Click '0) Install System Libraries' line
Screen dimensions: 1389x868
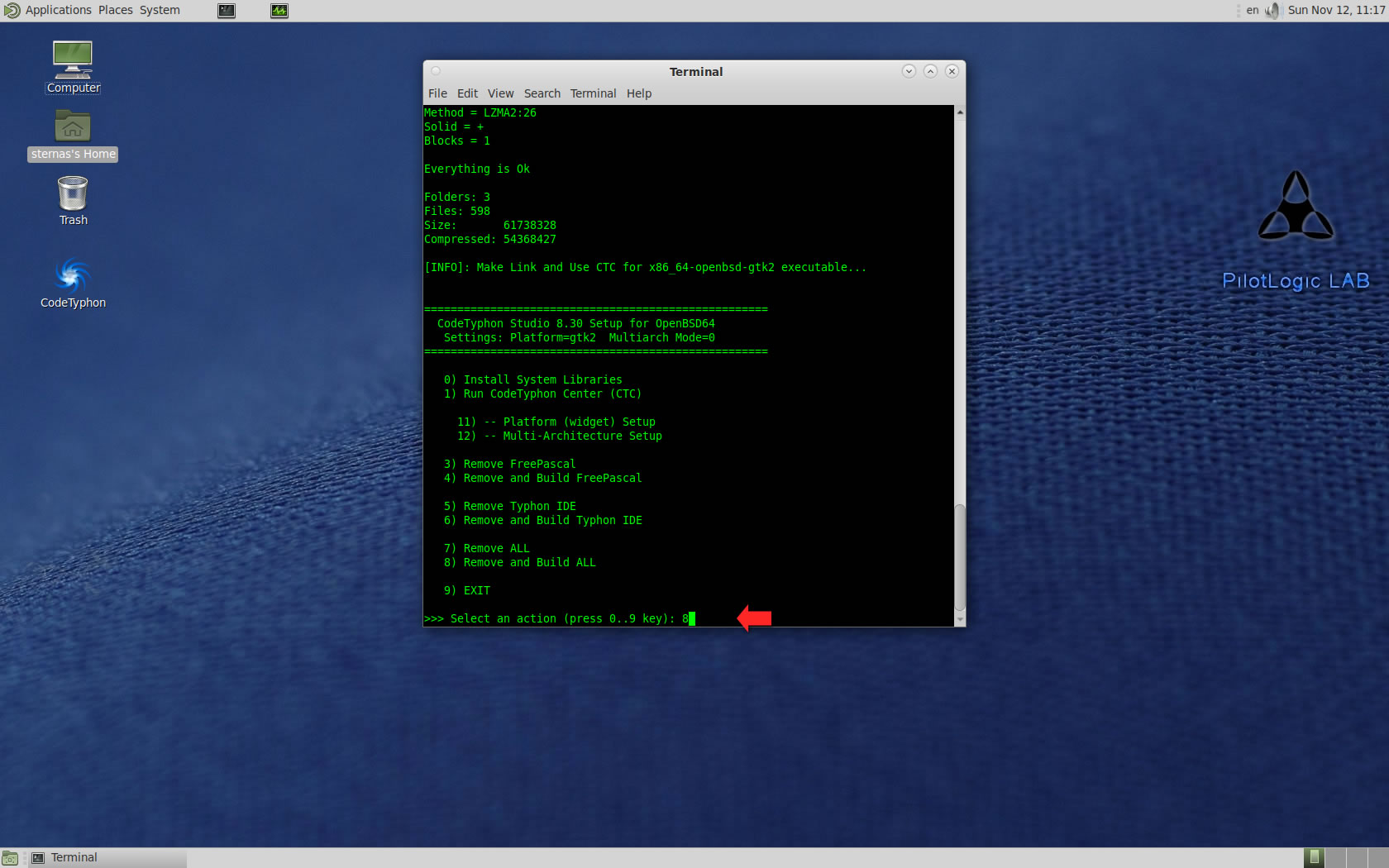pos(532,379)
